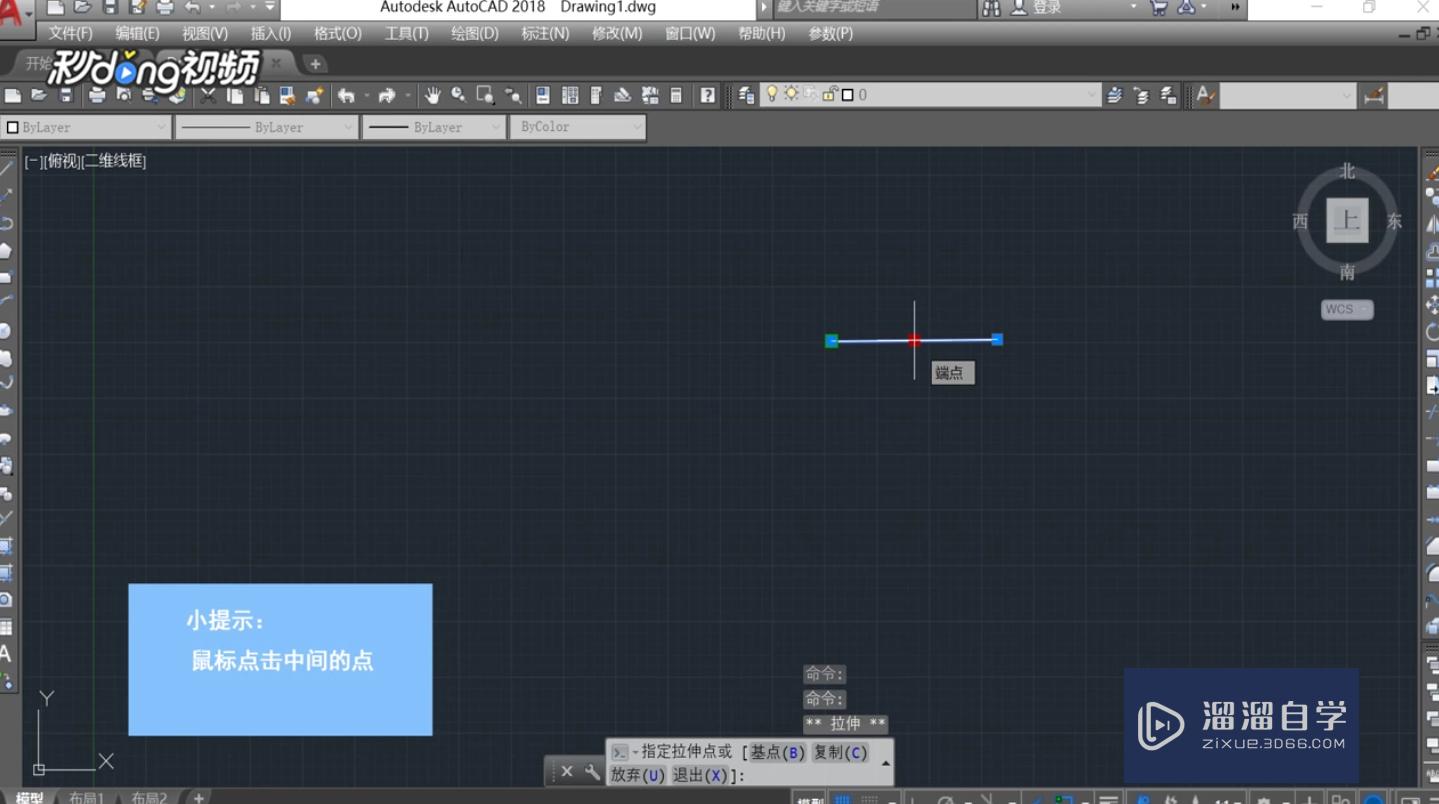Toggle grid display in status bar
Viewport: 1439px width, 804px height.
pyautogui.click(x=842, y=799)
